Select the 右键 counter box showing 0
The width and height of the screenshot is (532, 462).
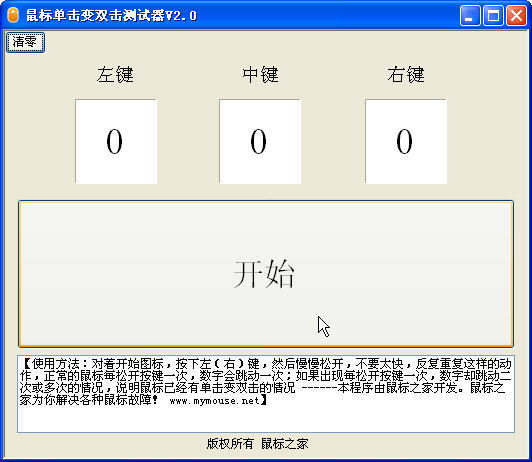point(406,141)
